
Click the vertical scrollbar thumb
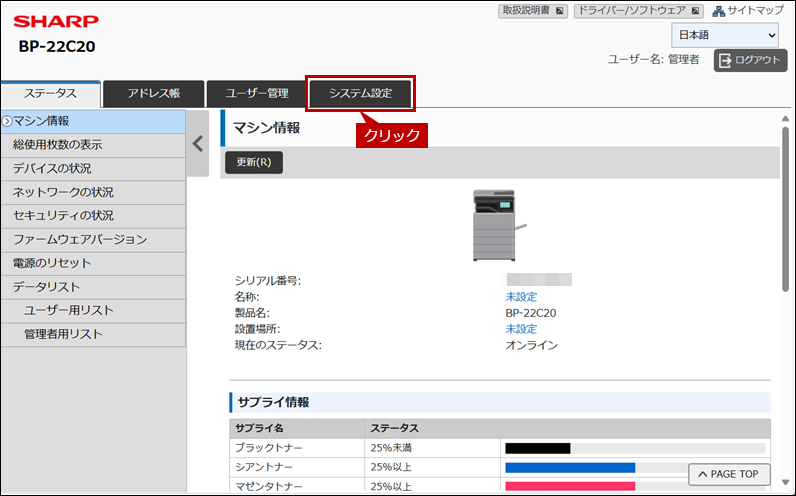pyautogui.click(x=785, y=209)
